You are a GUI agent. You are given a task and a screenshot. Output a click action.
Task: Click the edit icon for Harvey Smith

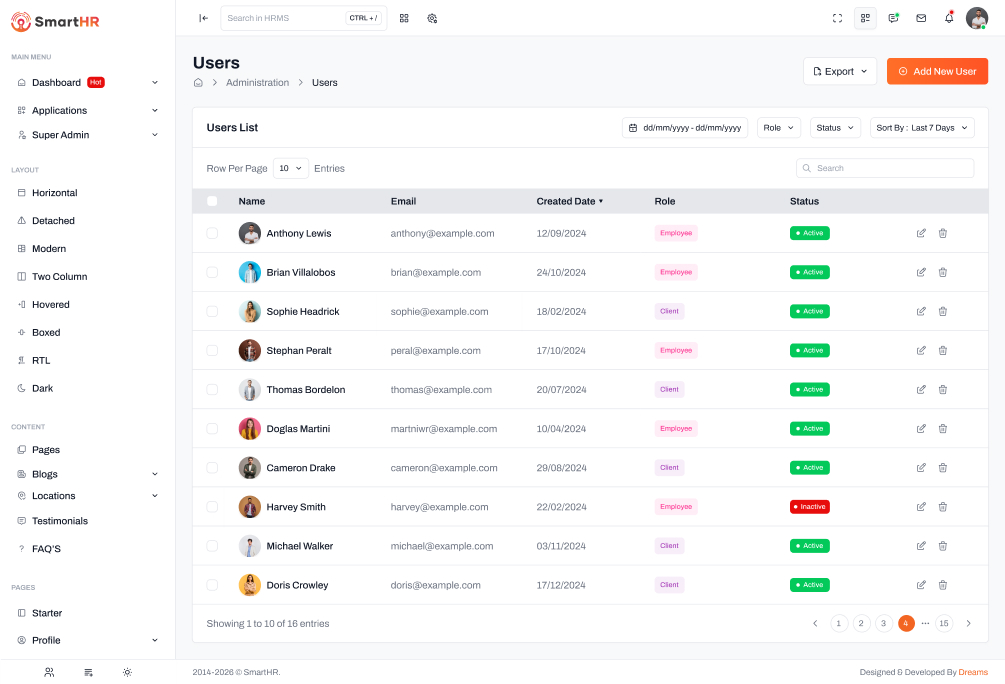click(x=921, y=507)
